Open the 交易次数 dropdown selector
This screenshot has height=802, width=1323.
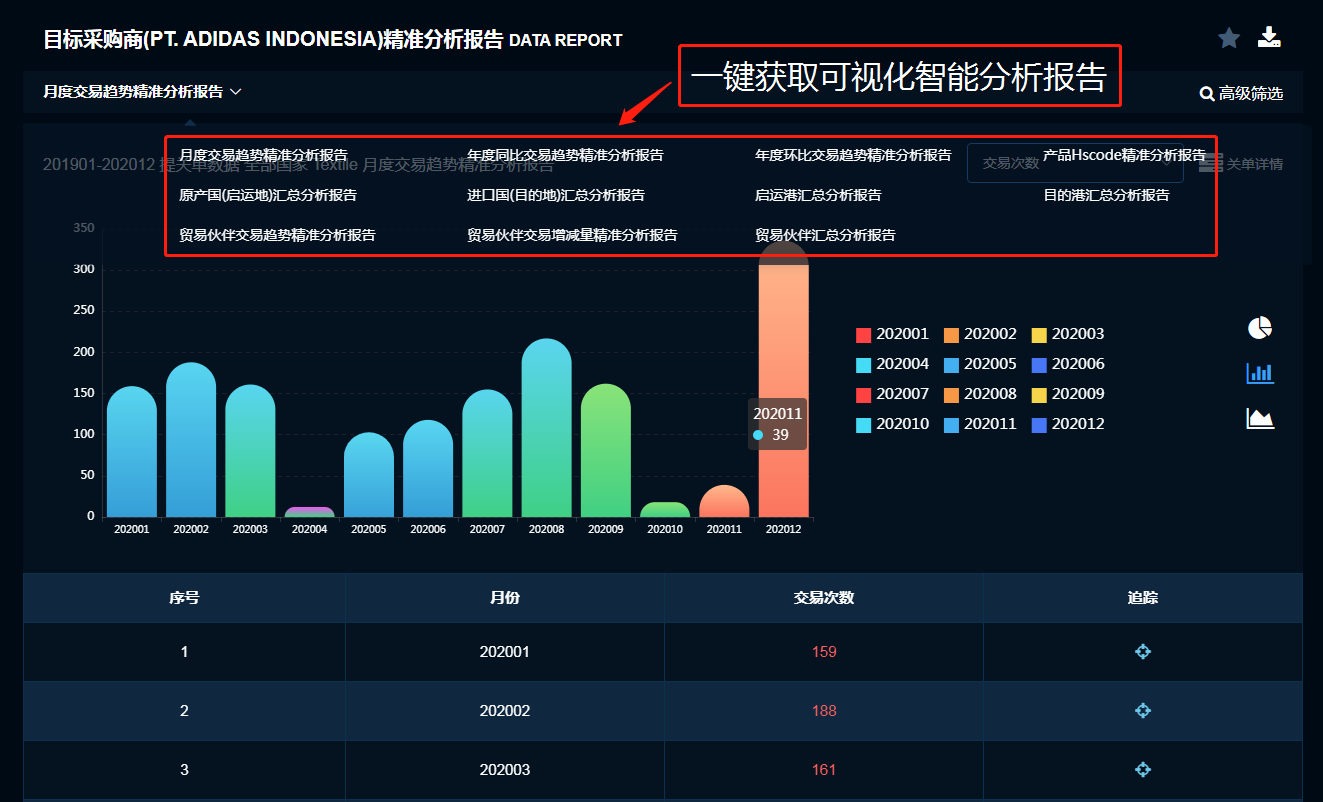tap(1074, 163)
